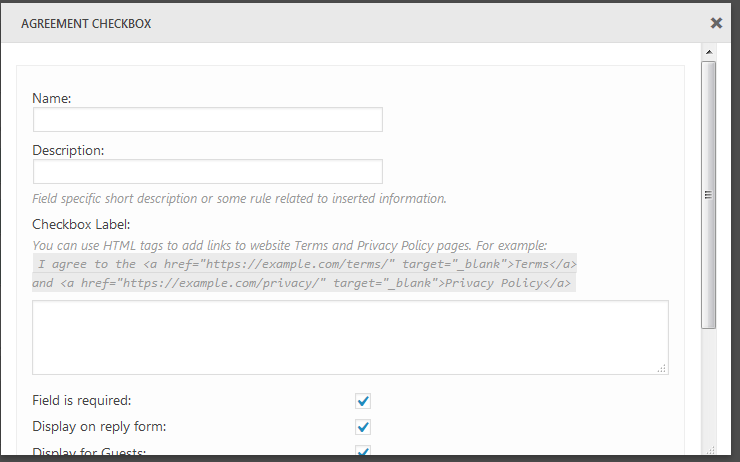
Task: Click the vertical scrollbar thumb
Action: click(709, 195)
